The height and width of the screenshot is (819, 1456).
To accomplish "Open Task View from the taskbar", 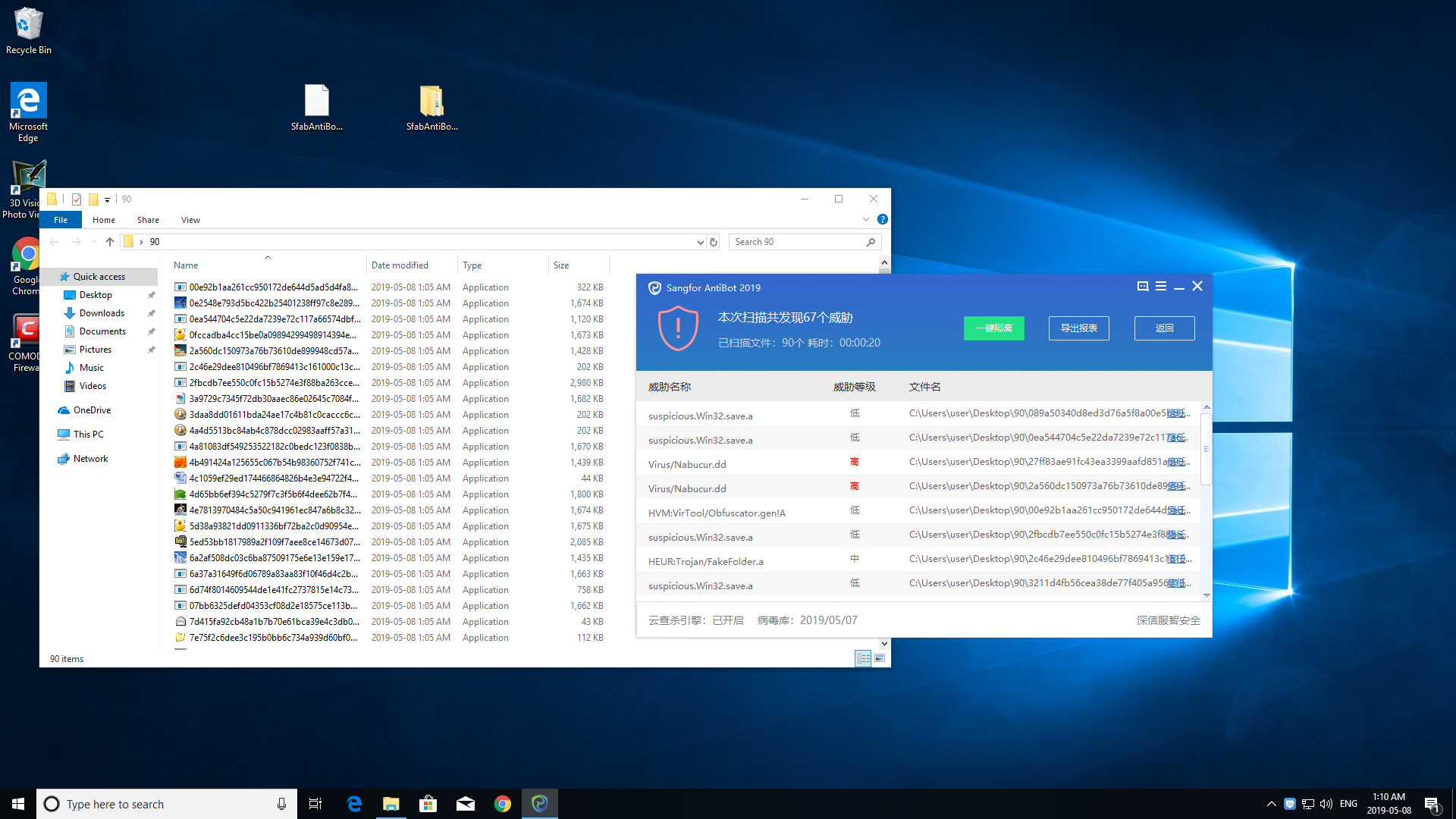I will point(315,804).
